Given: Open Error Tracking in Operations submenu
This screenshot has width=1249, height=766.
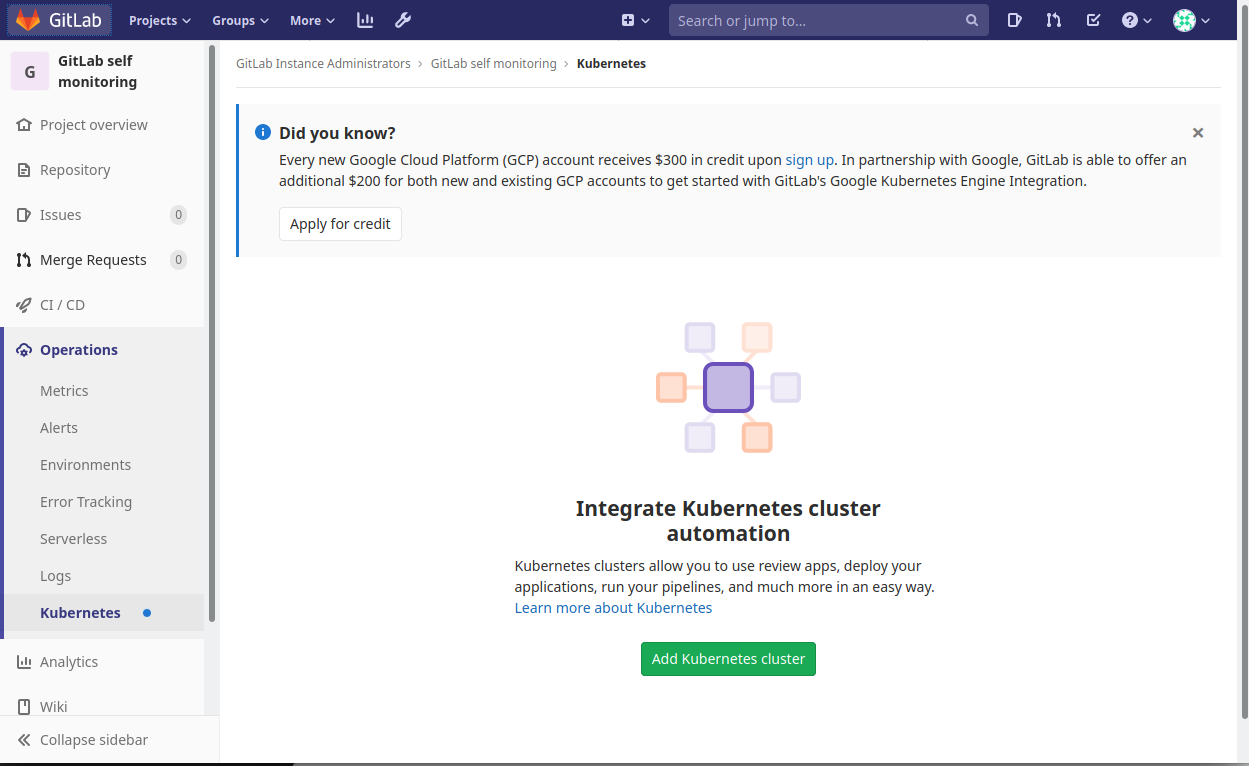Looking at the screenshot, I should click(86, 502).
